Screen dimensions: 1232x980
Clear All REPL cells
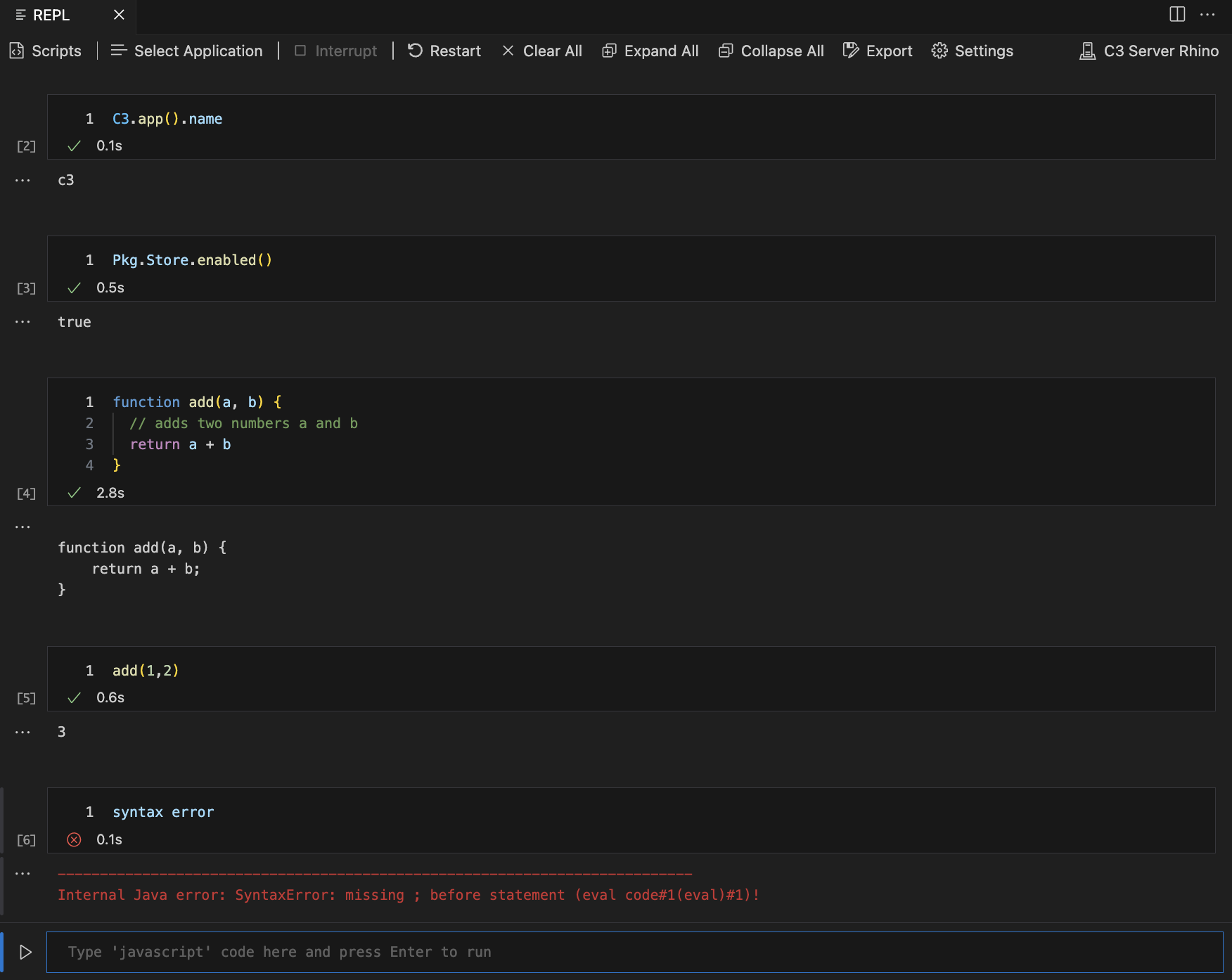tap(541, 51)
